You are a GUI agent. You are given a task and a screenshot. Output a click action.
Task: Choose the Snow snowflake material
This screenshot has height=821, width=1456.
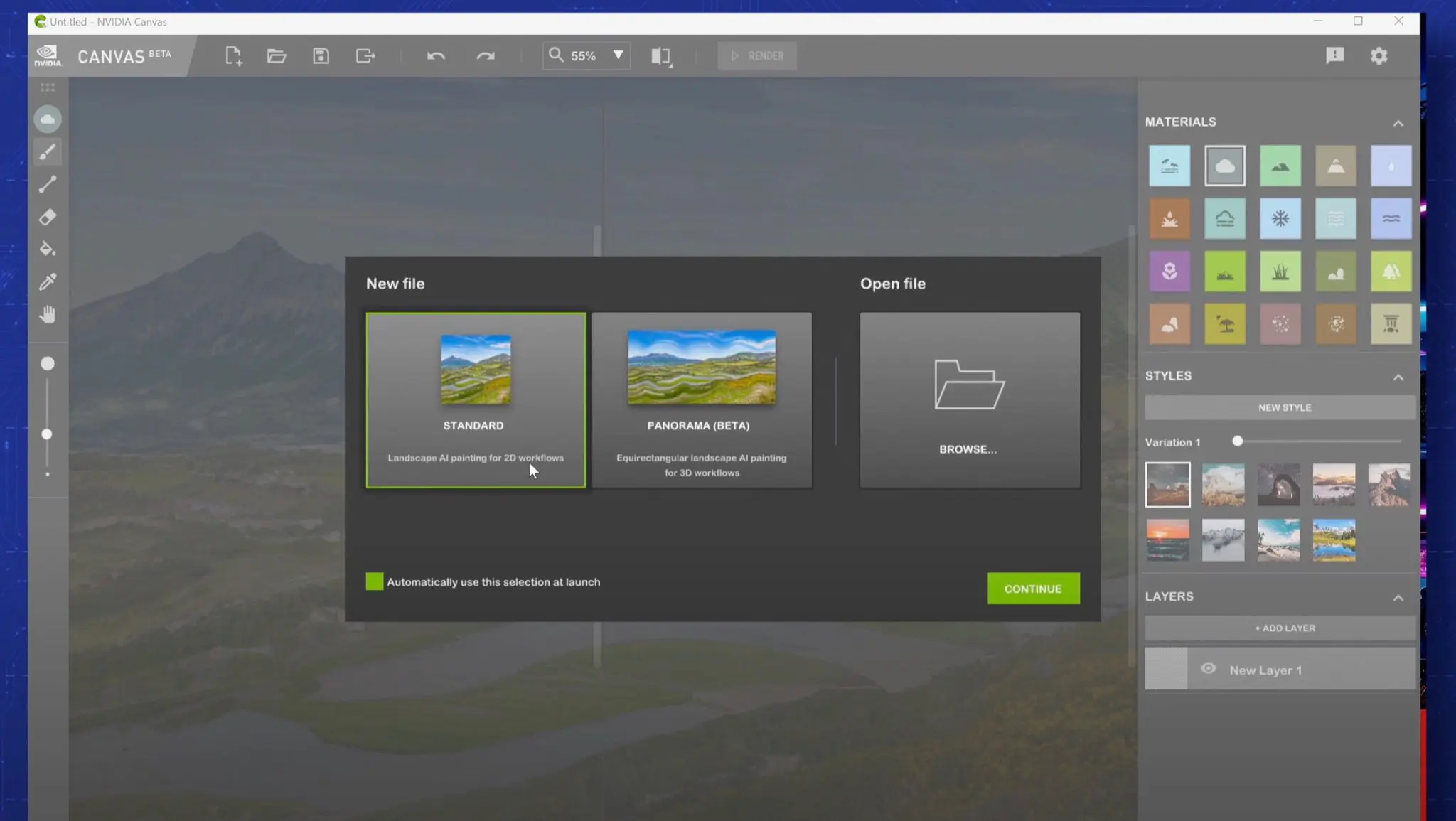click(x=1280, y=218)
